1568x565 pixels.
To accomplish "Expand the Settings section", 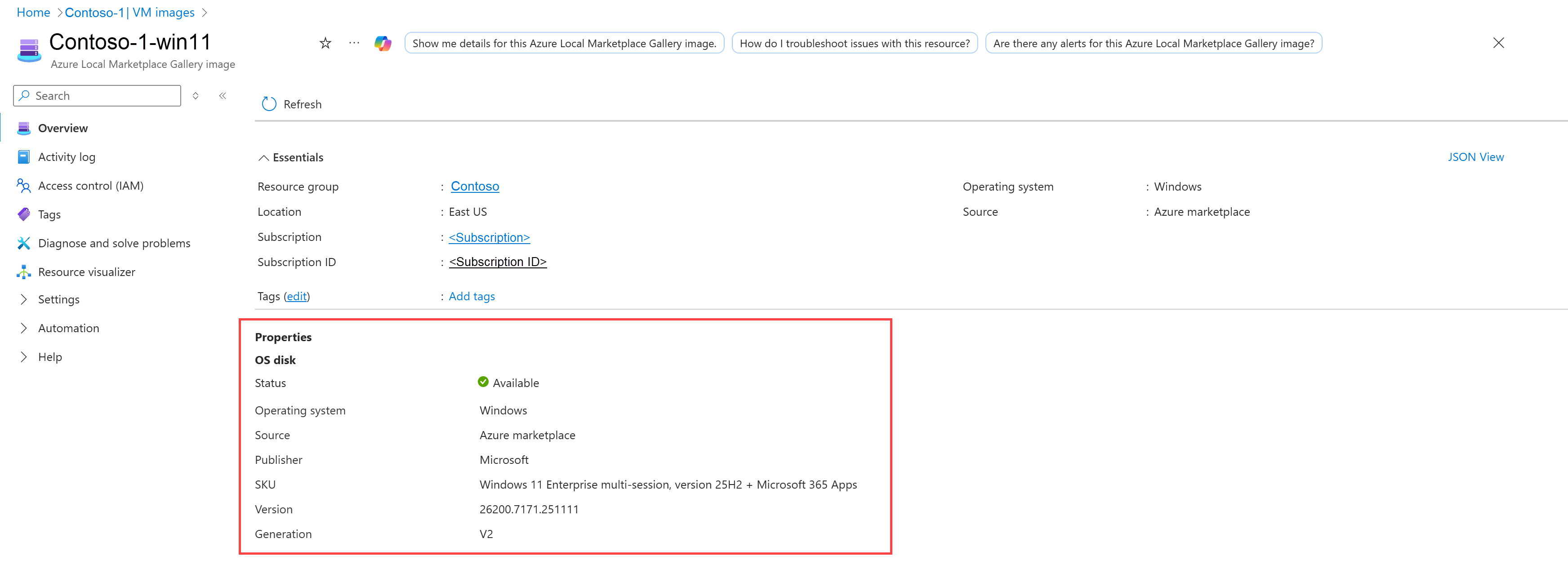I will click(24, 299).
